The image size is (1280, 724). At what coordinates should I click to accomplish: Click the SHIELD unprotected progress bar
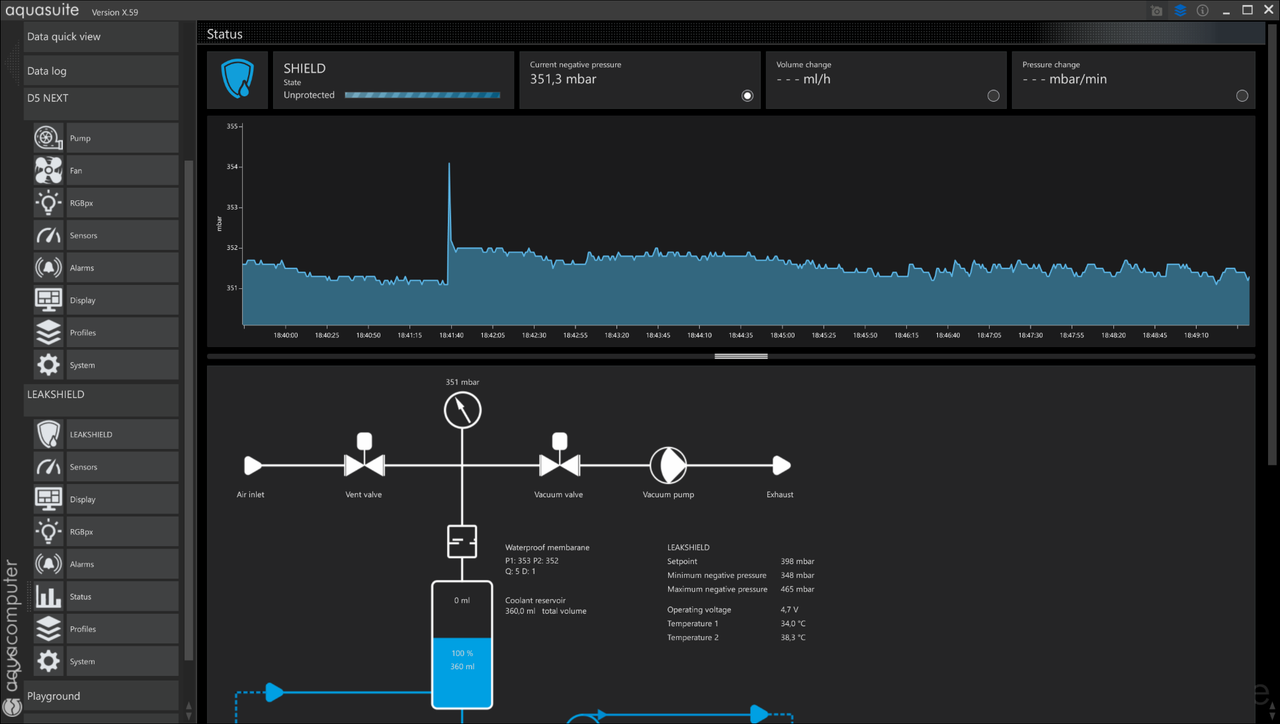click(423, 96)
